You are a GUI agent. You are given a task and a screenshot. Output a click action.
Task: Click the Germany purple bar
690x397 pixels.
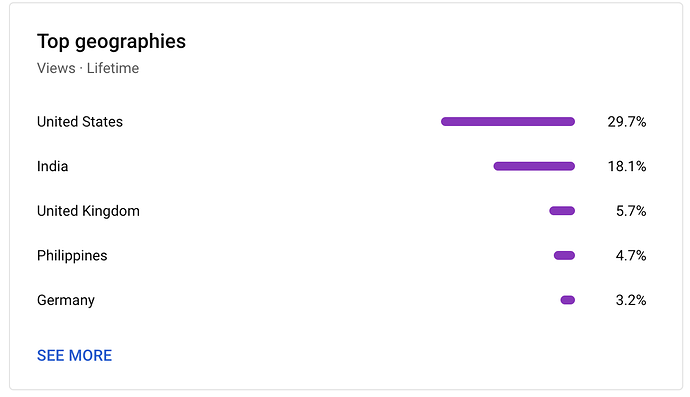point(568,300)
